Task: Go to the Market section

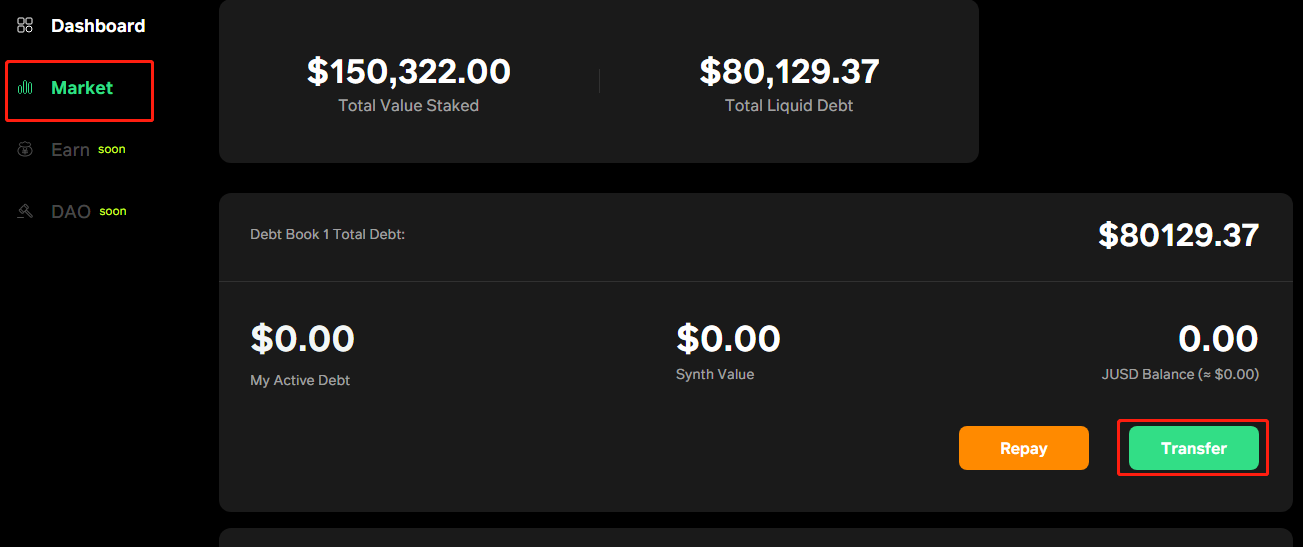Action: tap(82, 88)
